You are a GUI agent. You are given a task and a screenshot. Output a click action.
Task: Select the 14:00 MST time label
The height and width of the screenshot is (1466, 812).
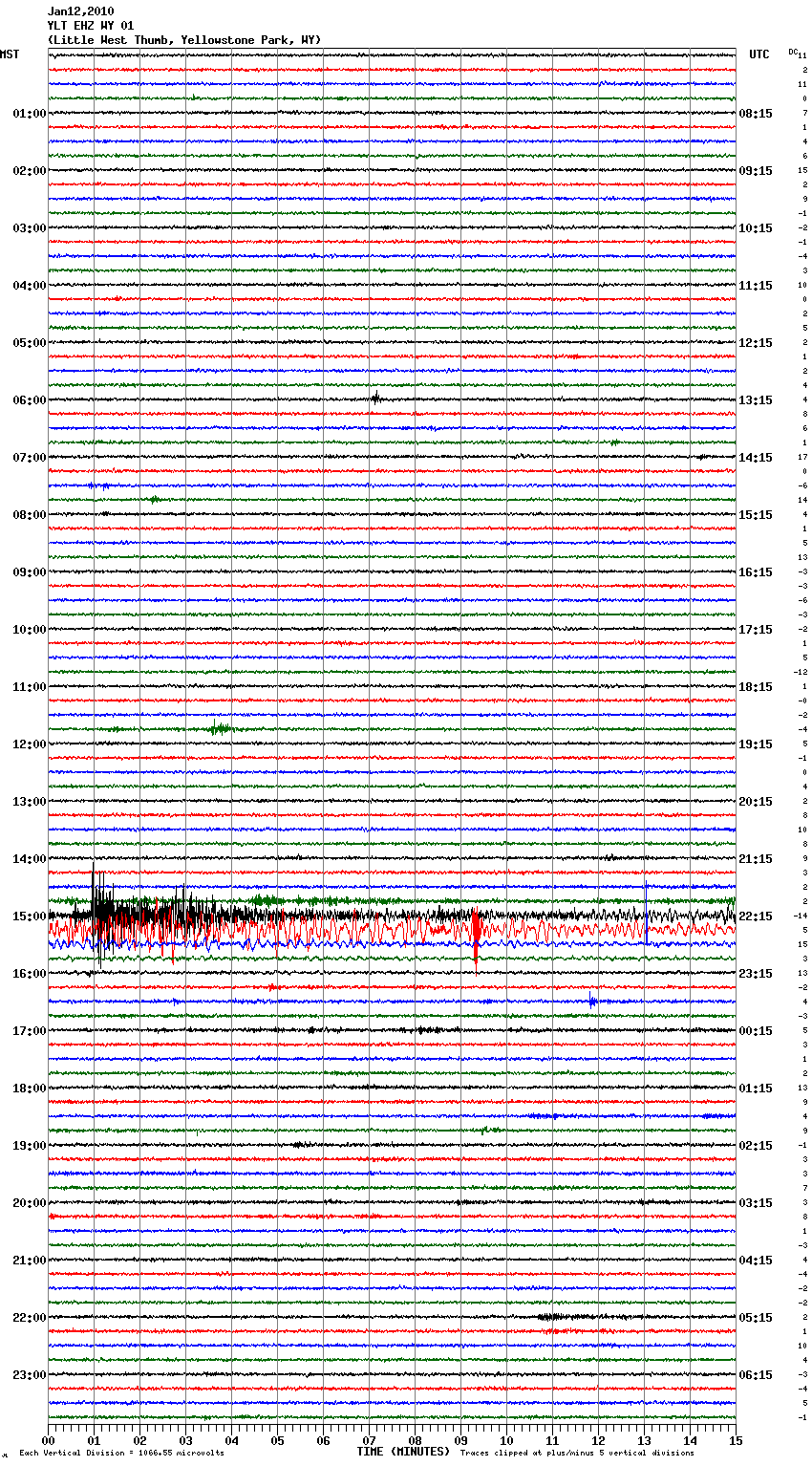[30, 859]
